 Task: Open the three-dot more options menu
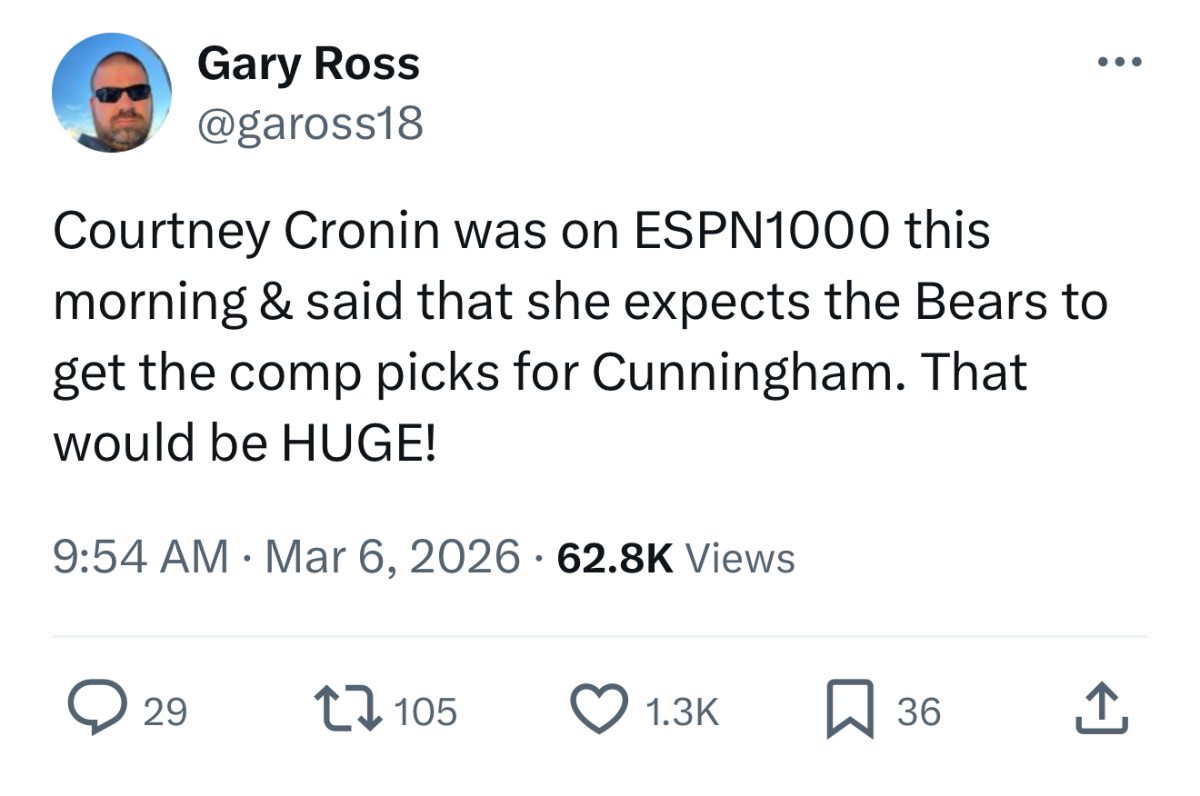click(1119, 63)
